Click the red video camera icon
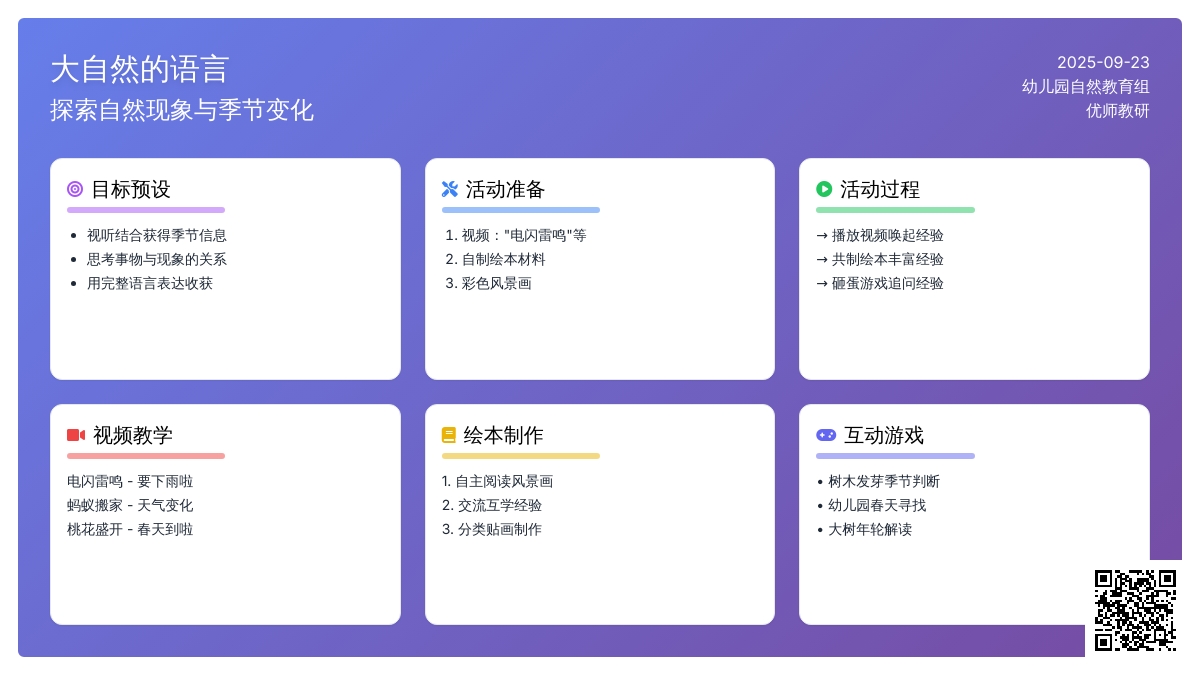Image resolution: width=1200 pixels, height=675 pixels. 76,435
